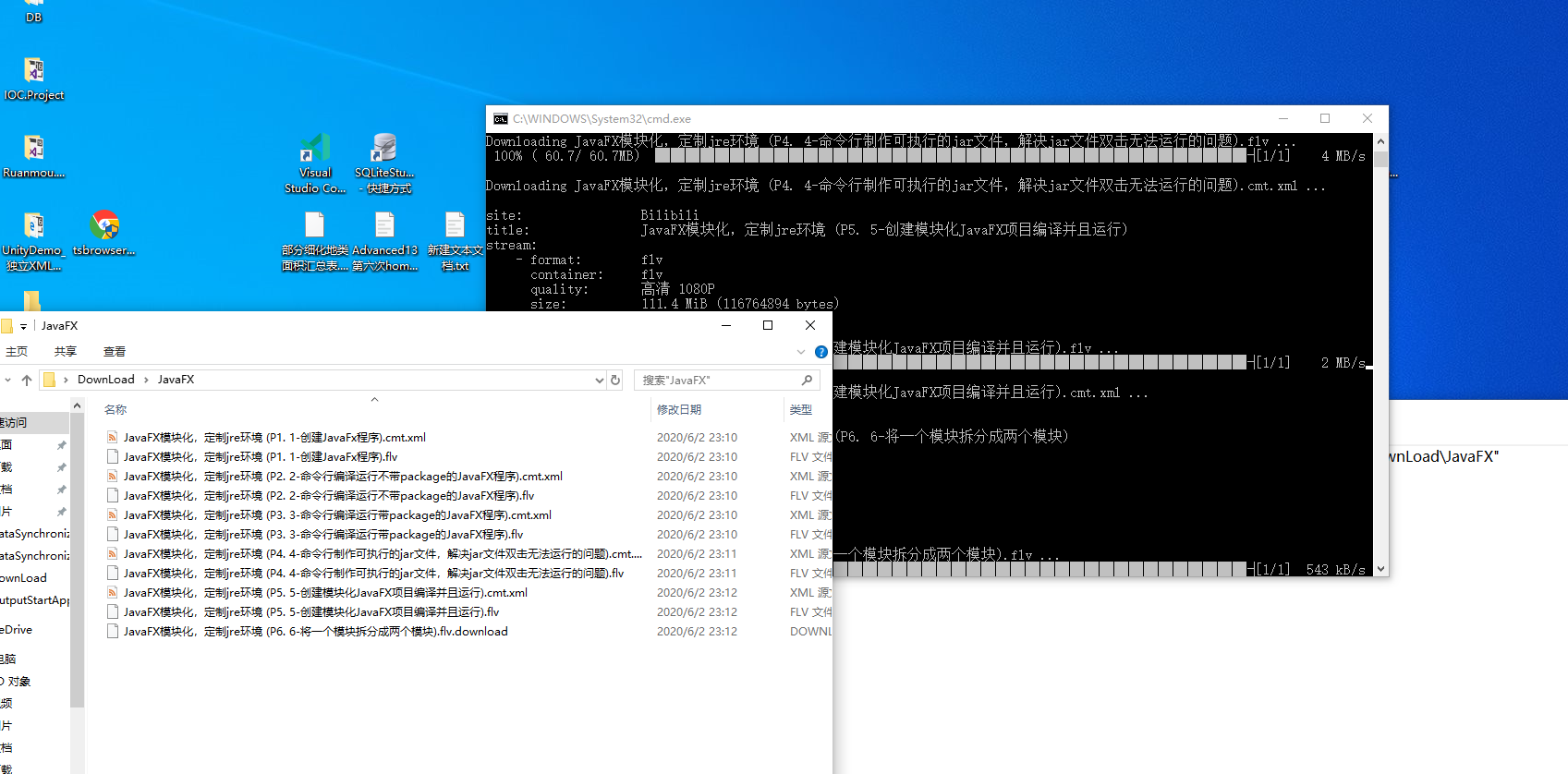Sort by 修改日期 column header

click(x=679, y=410)
